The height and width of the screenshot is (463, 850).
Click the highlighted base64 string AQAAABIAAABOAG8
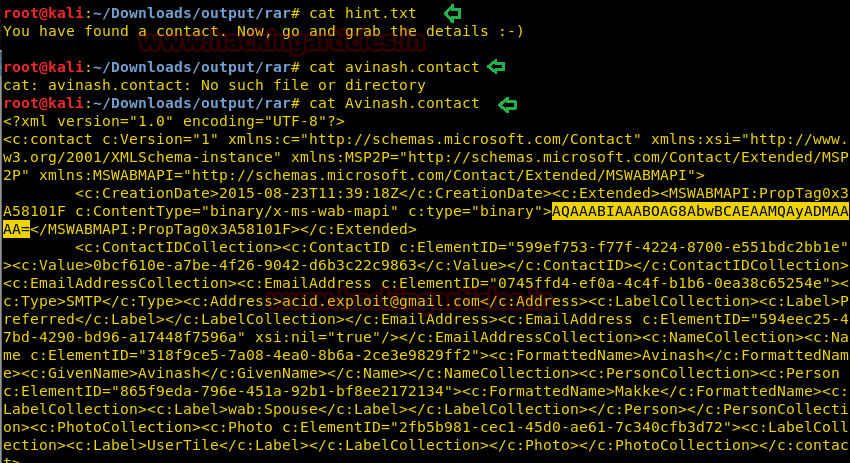(700, 212)
